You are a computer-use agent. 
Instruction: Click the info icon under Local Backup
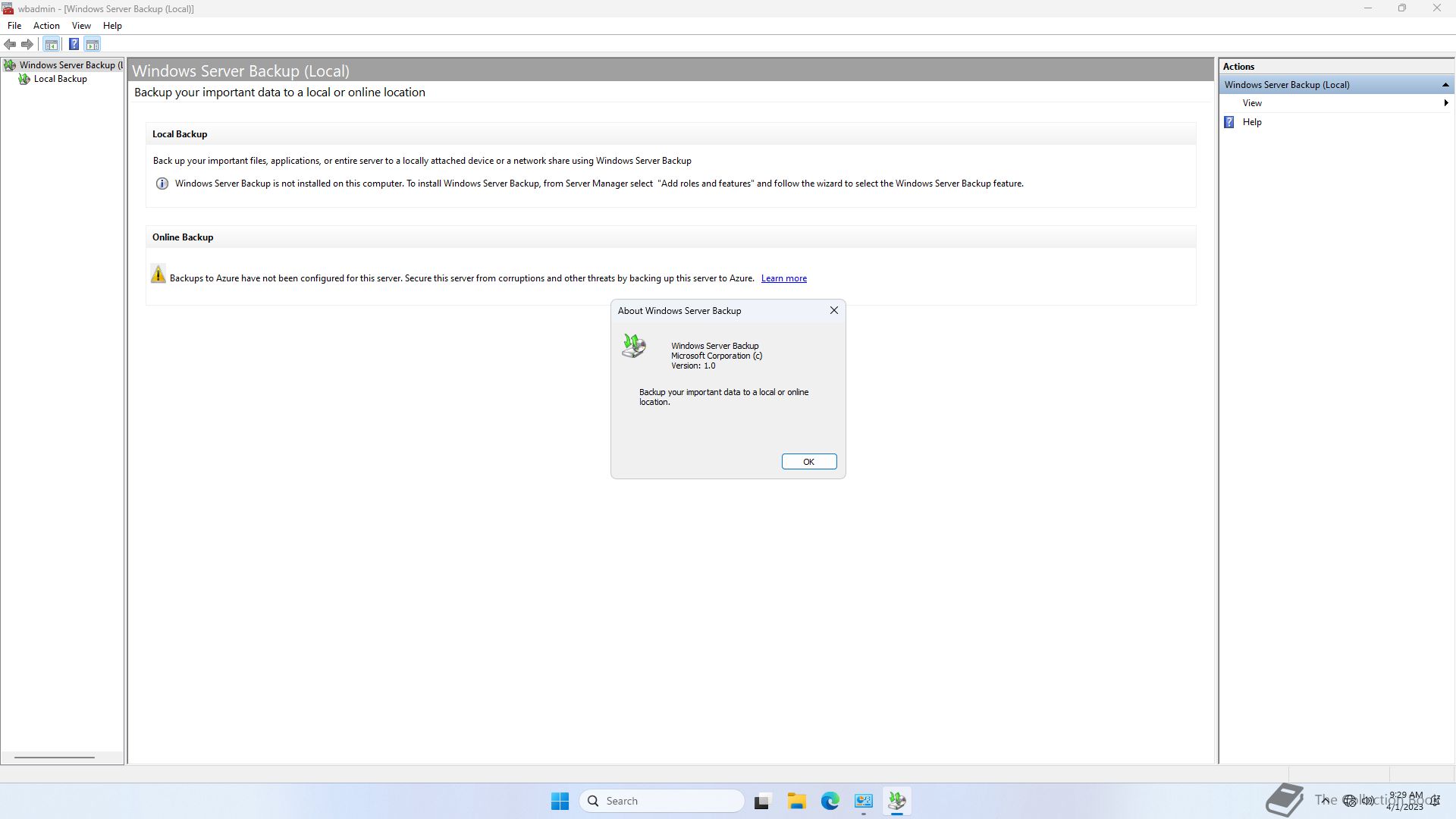click(x=162, y=184)
